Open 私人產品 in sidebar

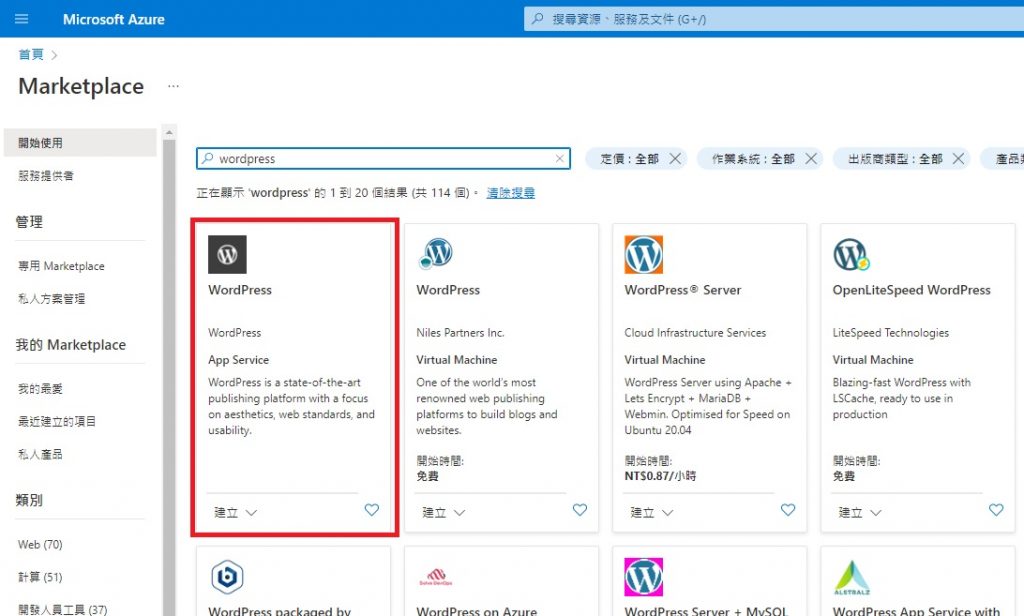[40, 454]
